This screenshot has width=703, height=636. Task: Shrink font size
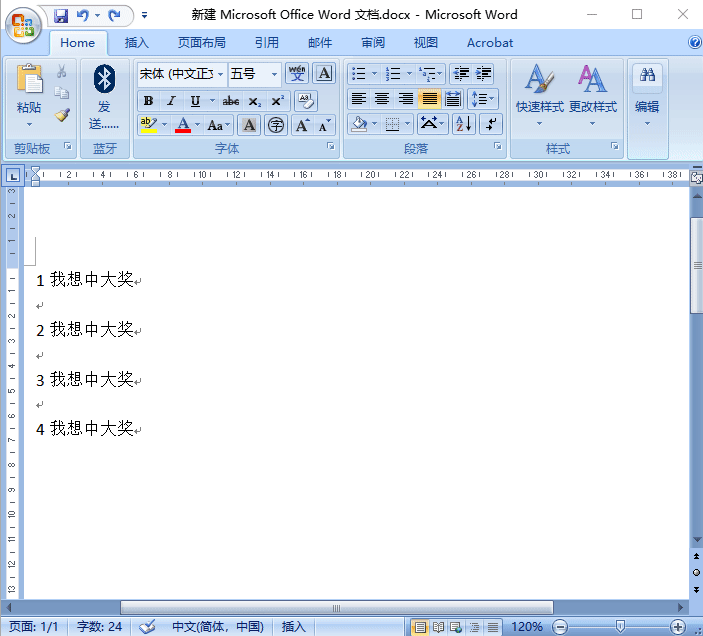pyautogui.click(x=325, y=125)
